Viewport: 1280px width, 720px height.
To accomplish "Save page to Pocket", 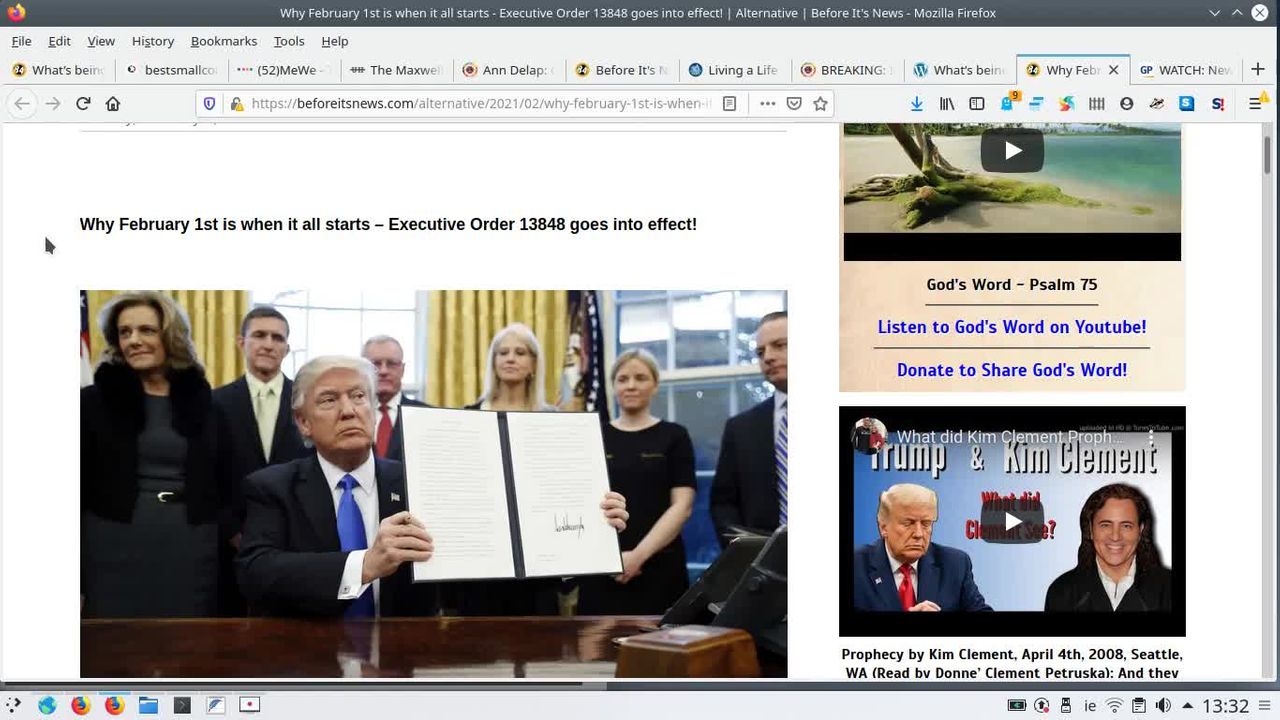I will (x=794, y=104).
